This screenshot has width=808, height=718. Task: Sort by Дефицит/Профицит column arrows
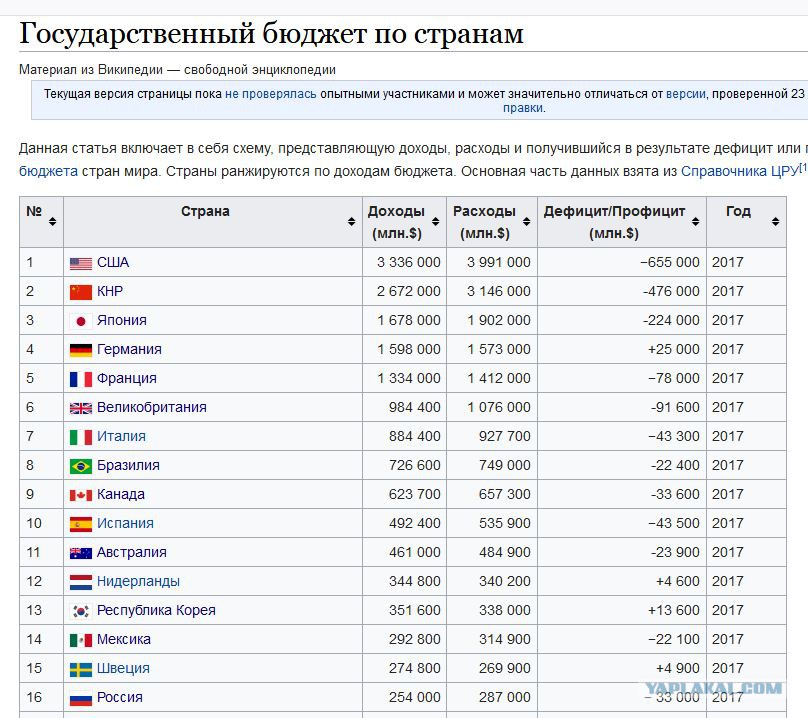click(695, 222)
